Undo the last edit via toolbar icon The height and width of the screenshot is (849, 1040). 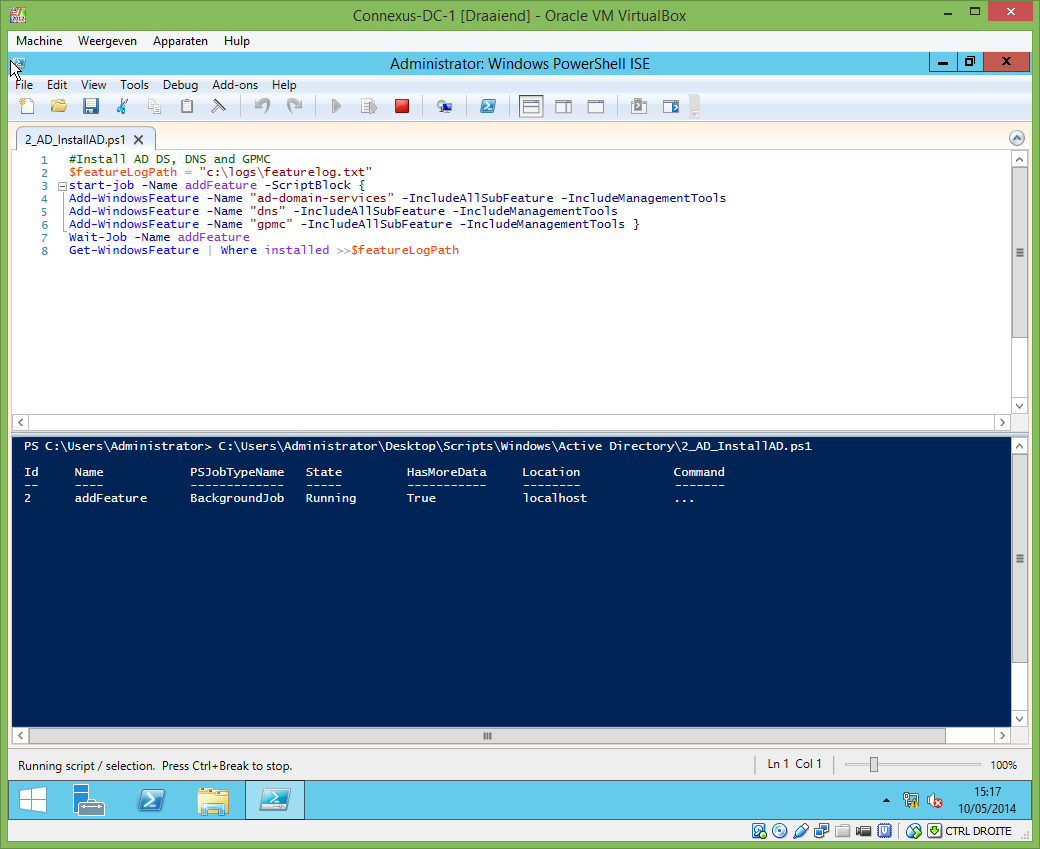coord(261,106)
